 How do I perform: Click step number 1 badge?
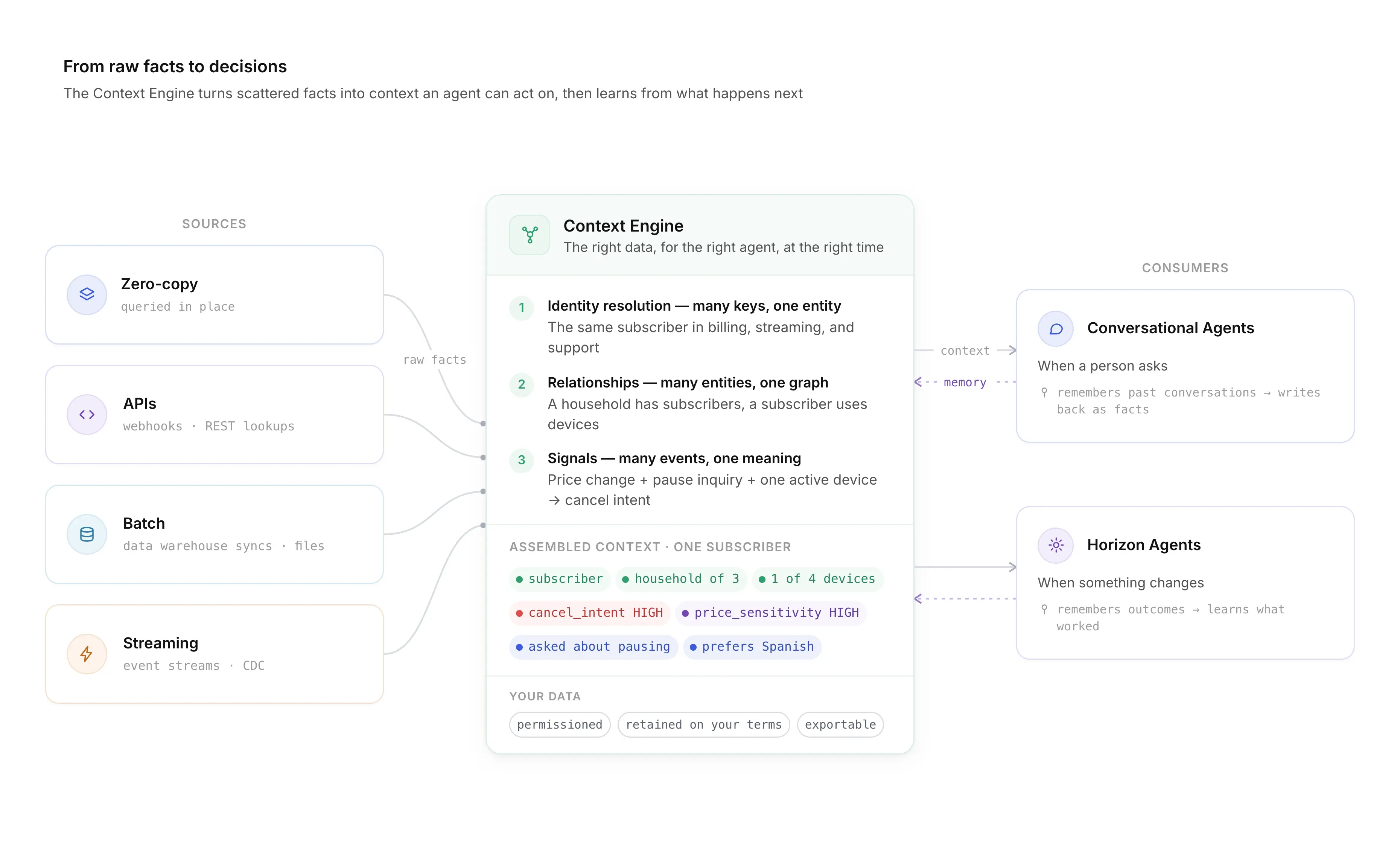tap(521, 308)
